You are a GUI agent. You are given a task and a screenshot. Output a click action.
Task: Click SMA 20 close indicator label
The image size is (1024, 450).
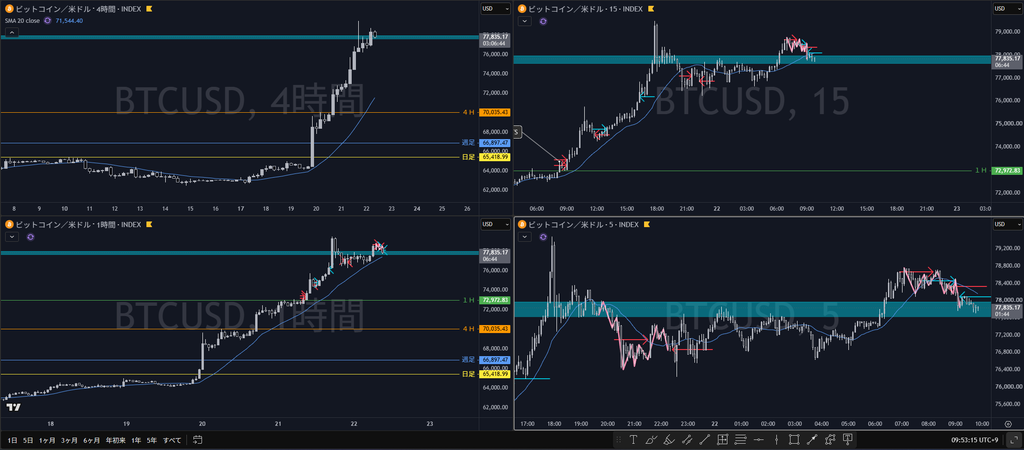click(x=22, y=21)
